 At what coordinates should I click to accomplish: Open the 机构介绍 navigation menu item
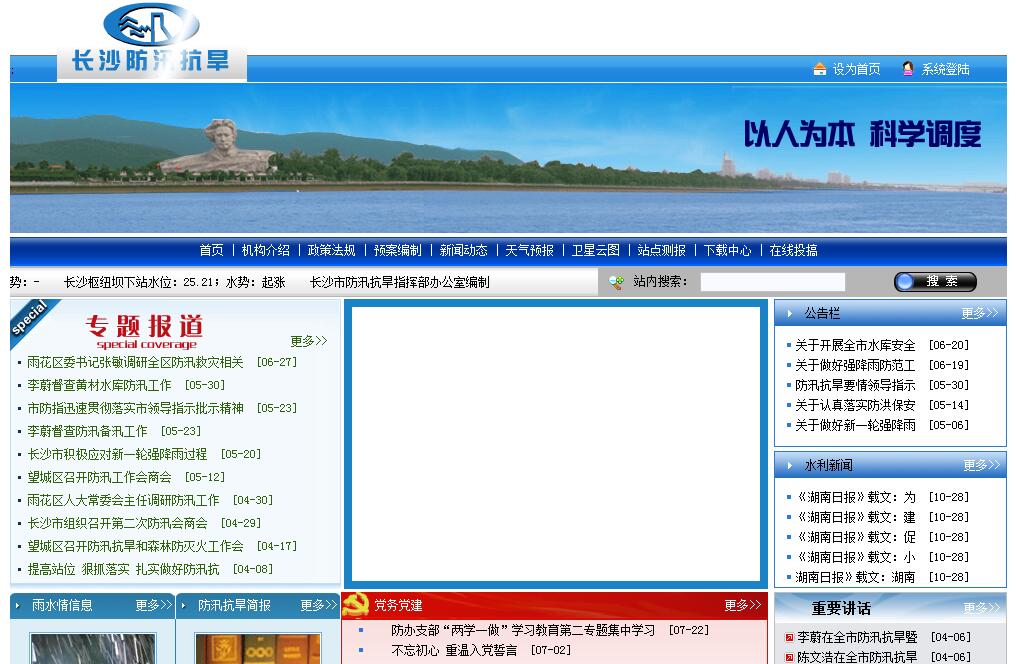[266, 250]
